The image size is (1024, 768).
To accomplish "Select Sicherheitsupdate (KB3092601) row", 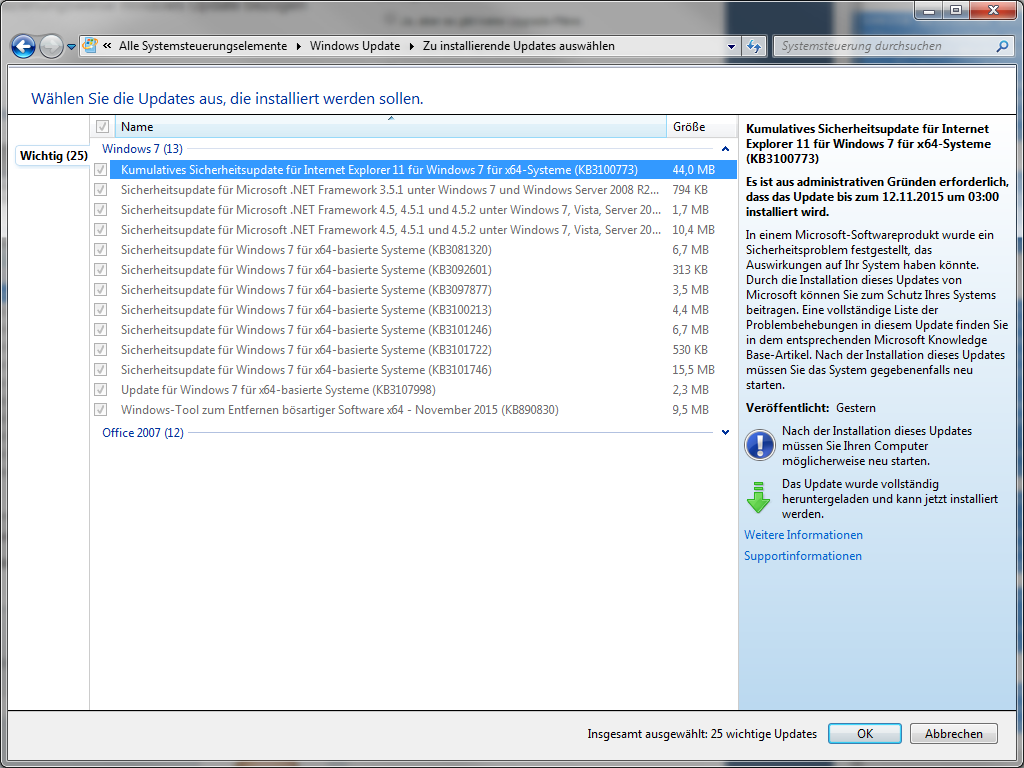I will (423, 270).
